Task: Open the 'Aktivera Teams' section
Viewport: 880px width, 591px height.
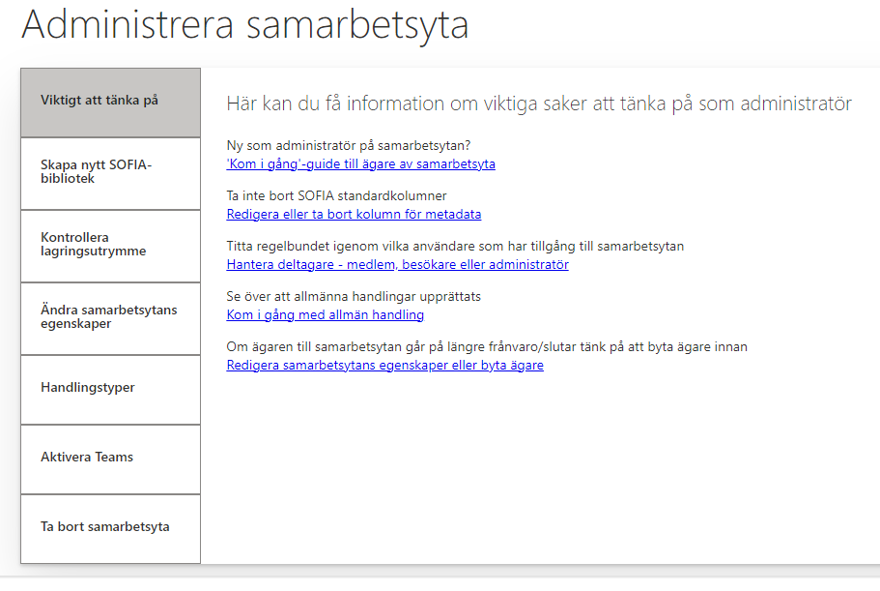Action: (110, 459)
